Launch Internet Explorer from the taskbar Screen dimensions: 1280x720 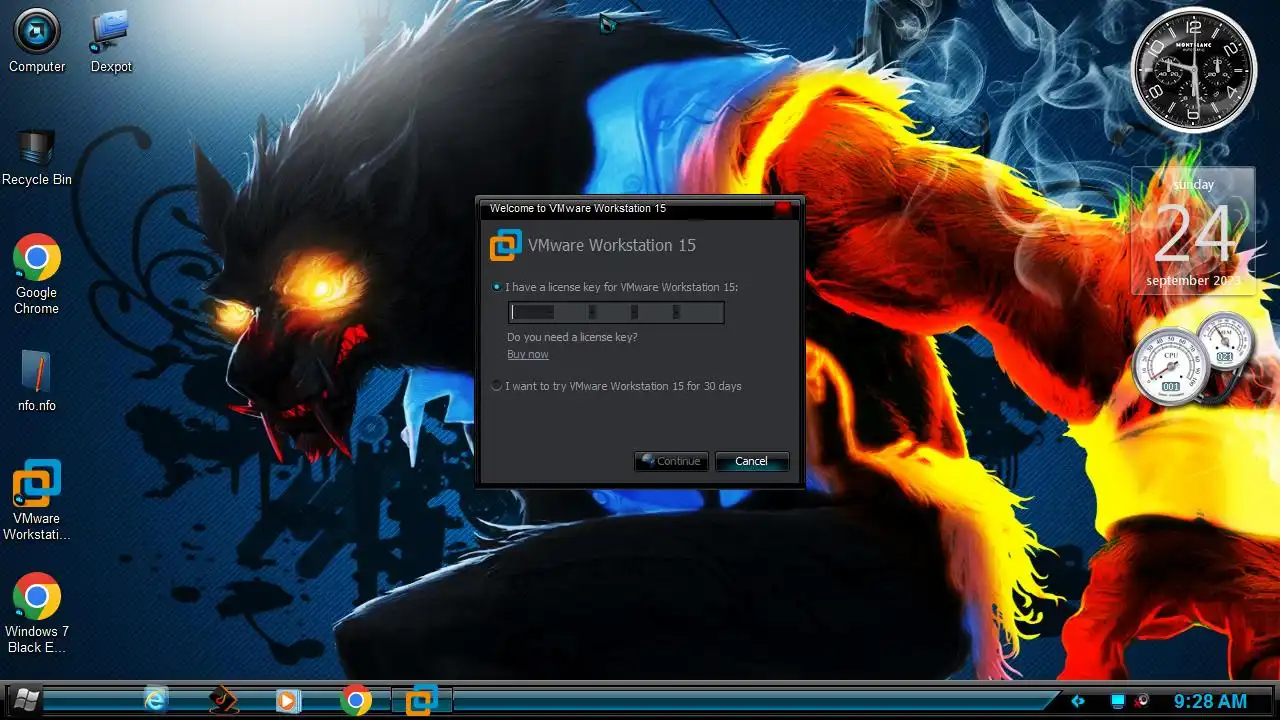click(x=156, y=700)
